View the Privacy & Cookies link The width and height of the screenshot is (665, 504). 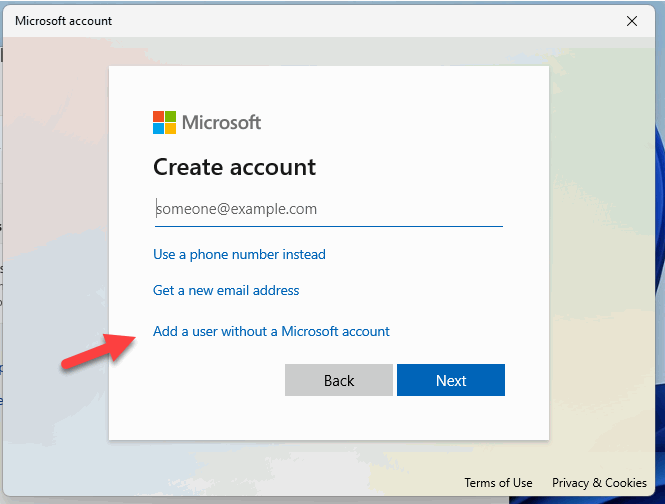coord(599,483)
